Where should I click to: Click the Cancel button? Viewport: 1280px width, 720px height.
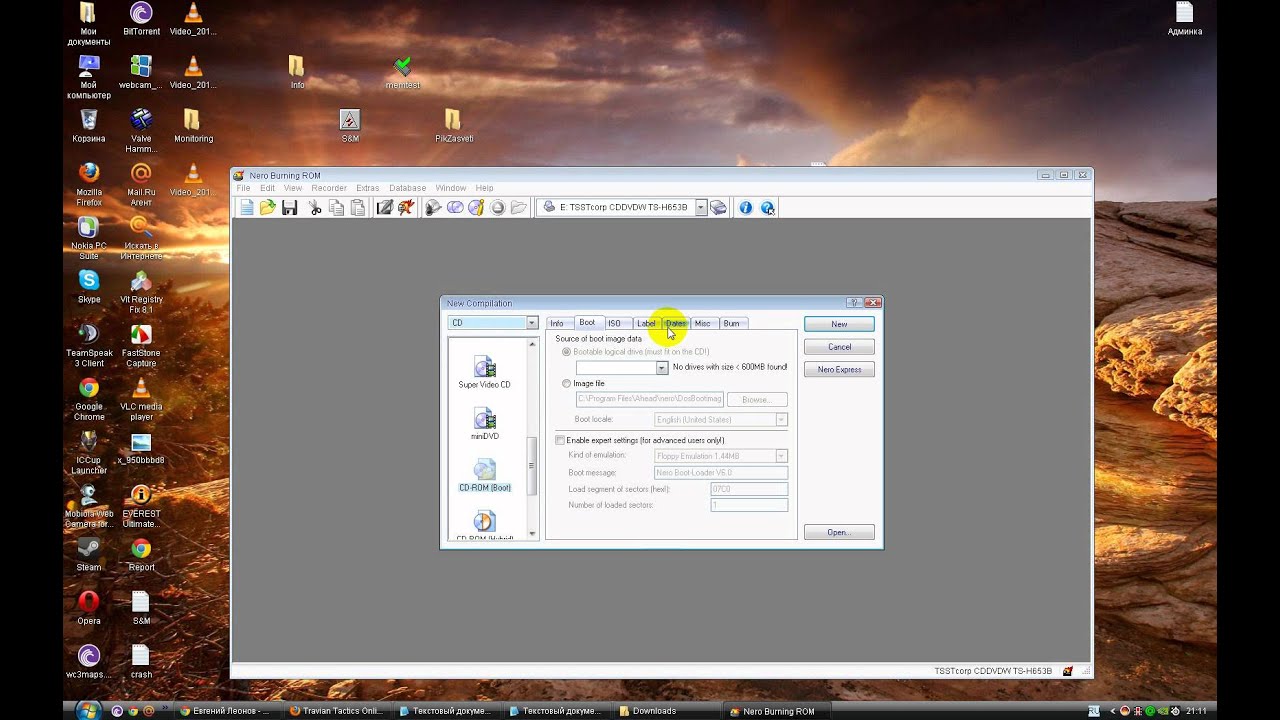pos(839,347)
